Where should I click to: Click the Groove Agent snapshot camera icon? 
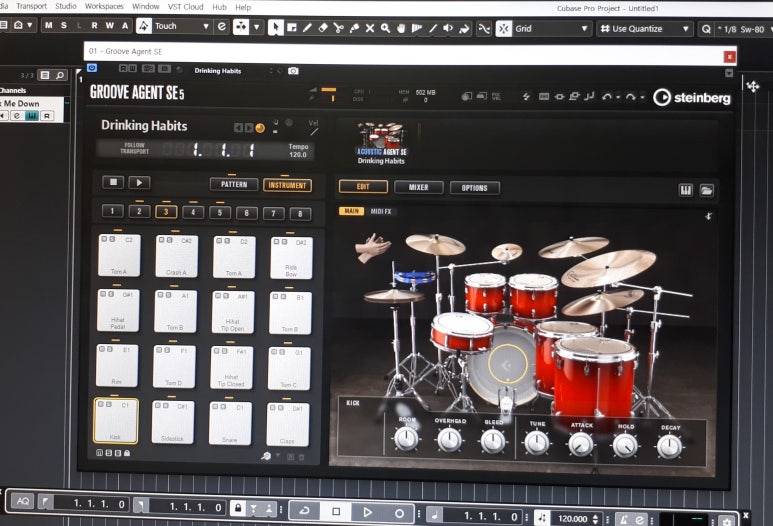pos(293,71)
